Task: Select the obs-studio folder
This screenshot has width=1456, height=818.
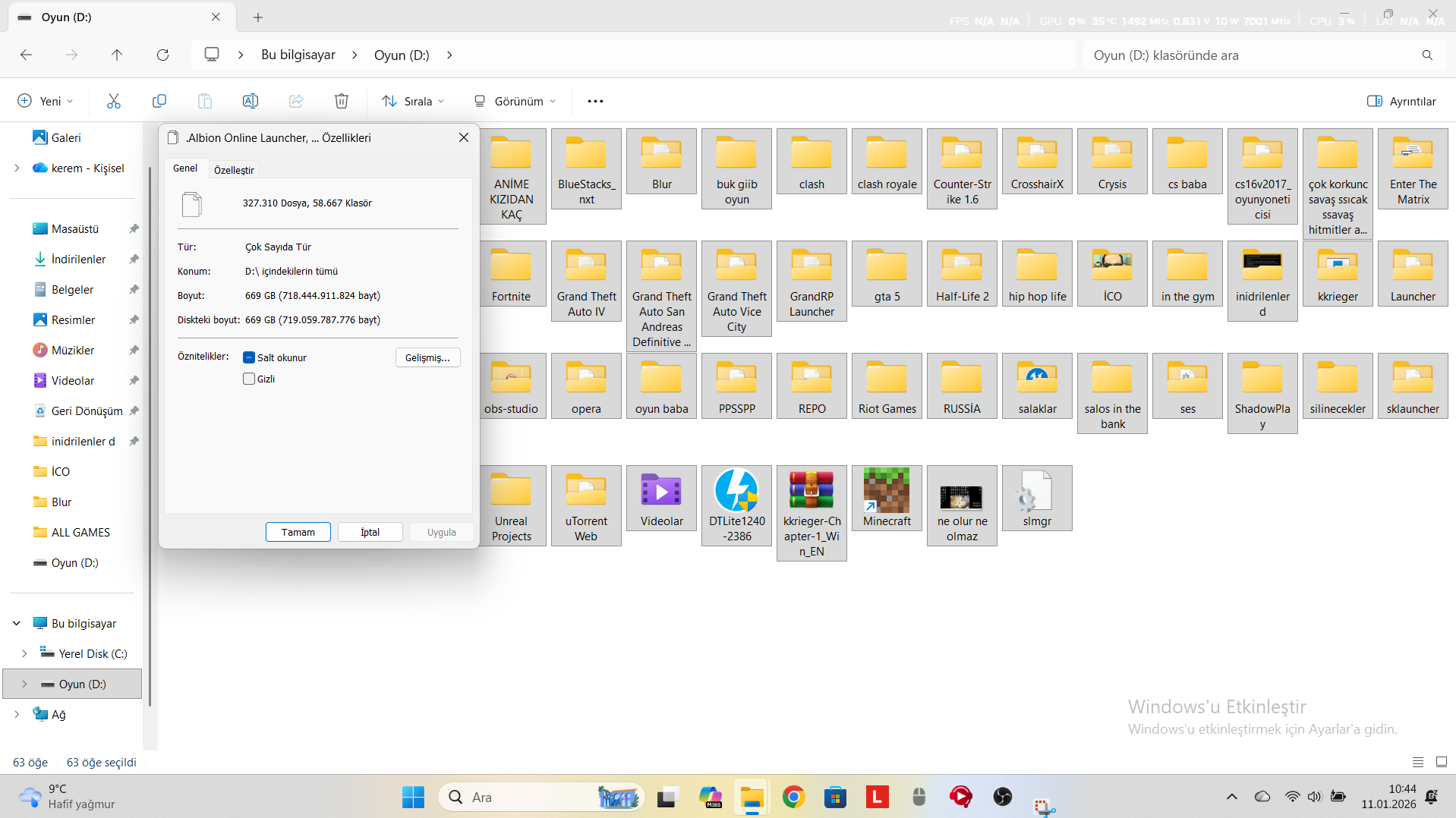Action: pos(512,386)
